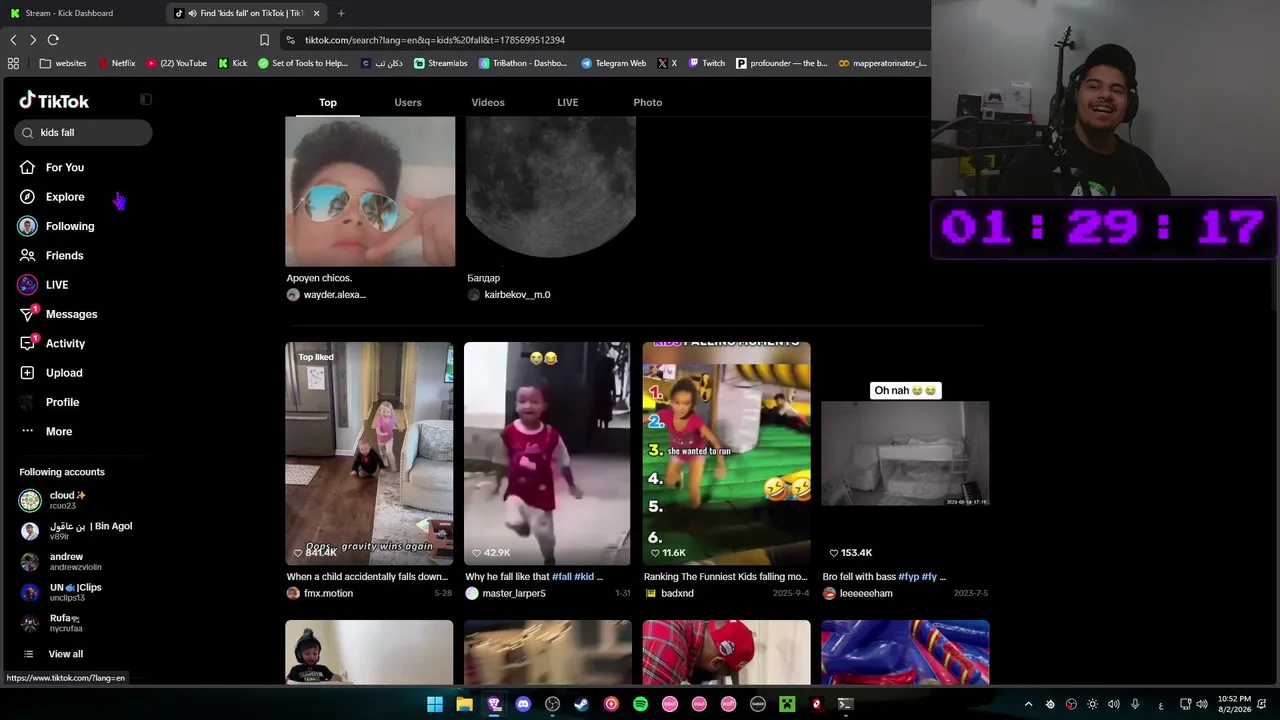Open Discord from the taskbar
The width and height of the screenshot is (1280, 720).
tap(523, 704)
